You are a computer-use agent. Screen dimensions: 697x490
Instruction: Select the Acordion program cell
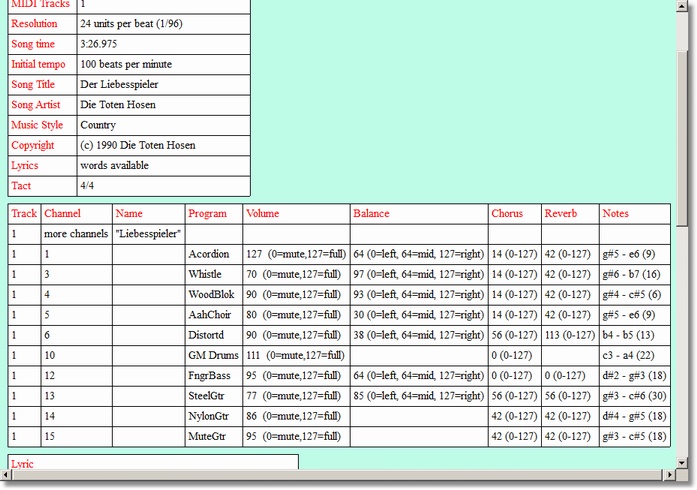coord(209,254)
